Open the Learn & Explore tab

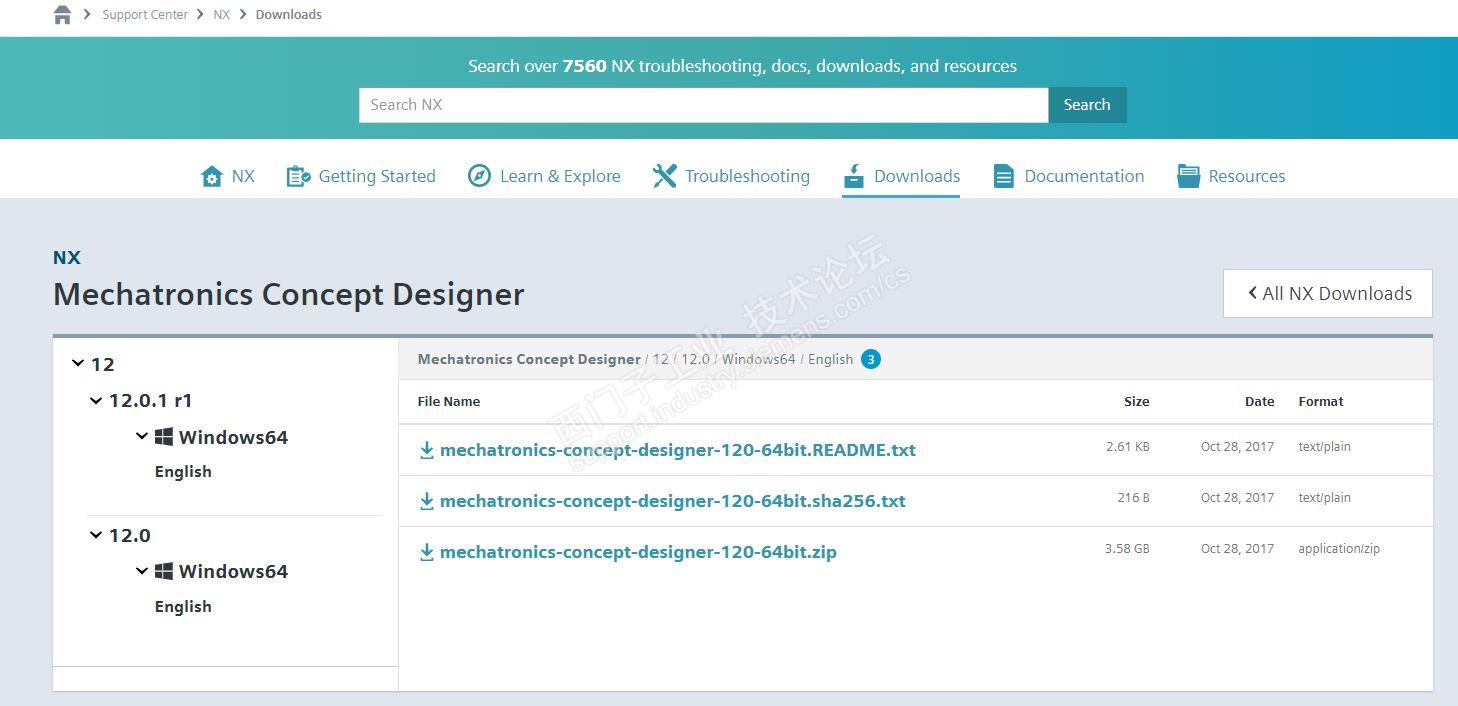(x=560, y=176)
